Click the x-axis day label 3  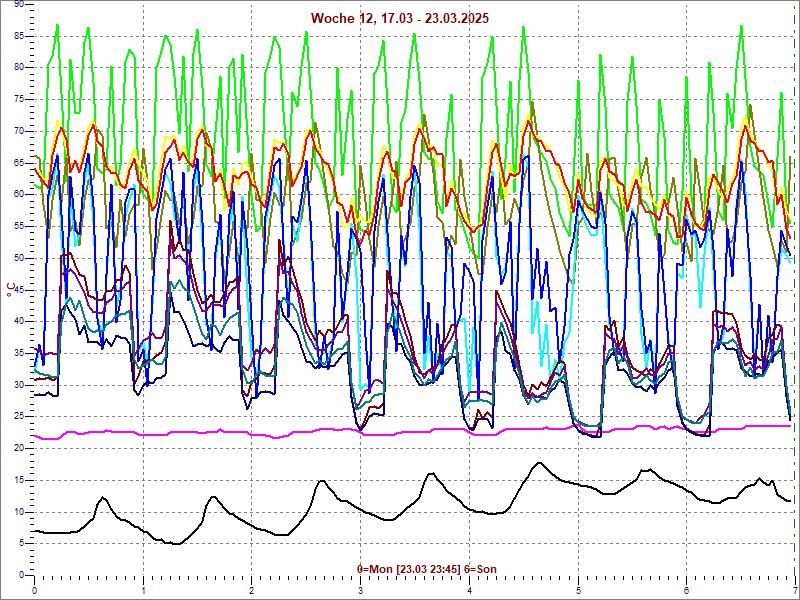click(361, 591)
